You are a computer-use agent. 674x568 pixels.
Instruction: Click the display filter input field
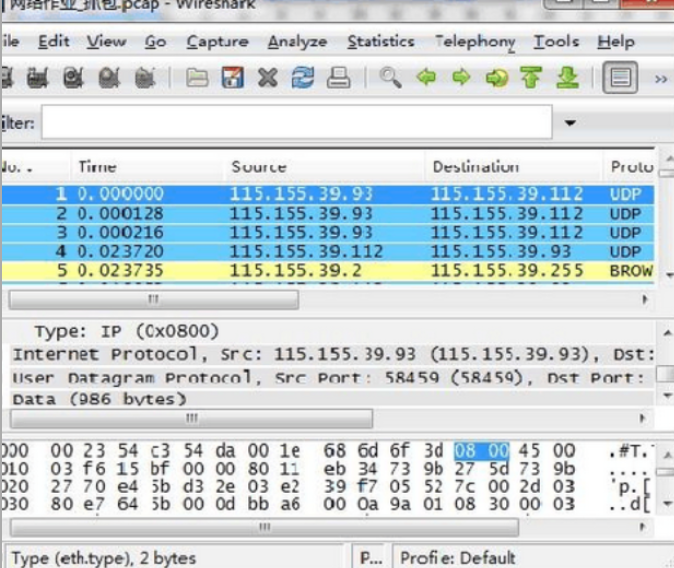tap(297, 122)
